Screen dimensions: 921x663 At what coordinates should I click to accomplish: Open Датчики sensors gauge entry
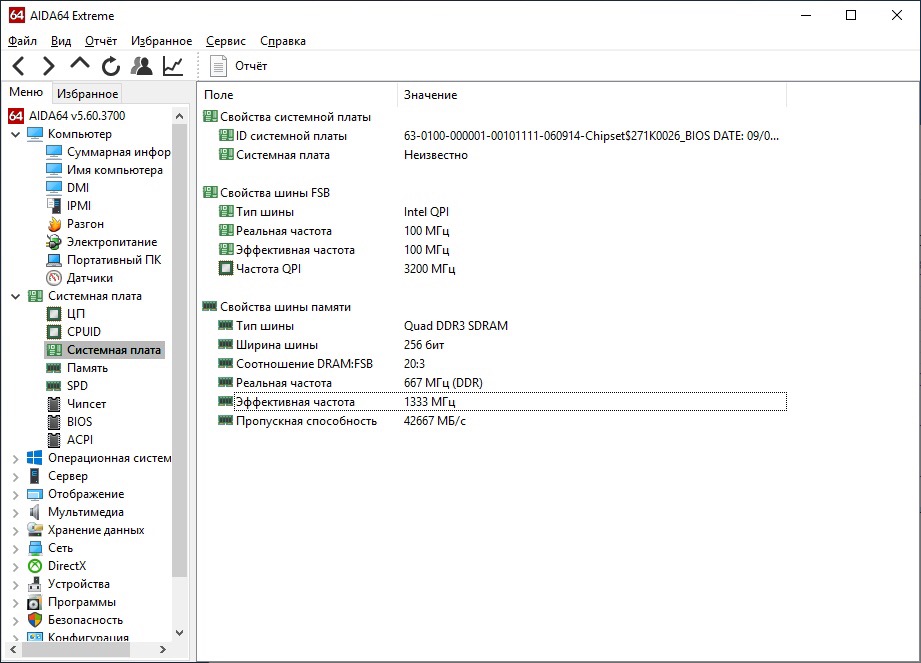[89, 278]
